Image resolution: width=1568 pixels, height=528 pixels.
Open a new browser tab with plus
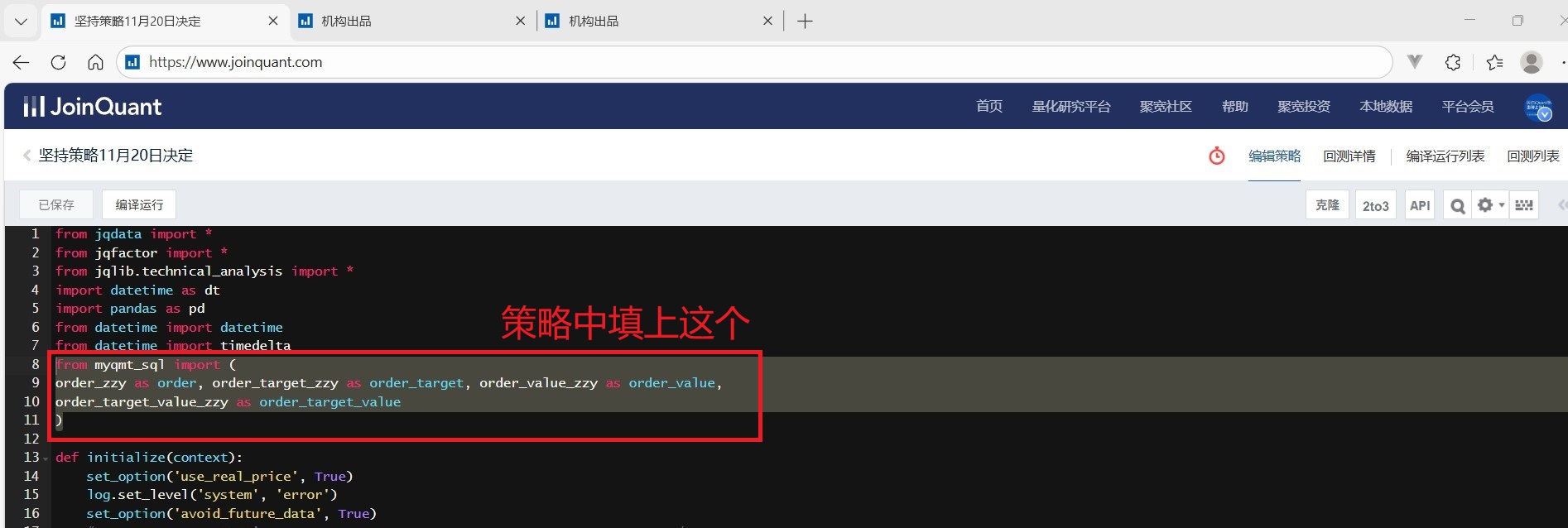pyautogui.click(x=805, y=22)
